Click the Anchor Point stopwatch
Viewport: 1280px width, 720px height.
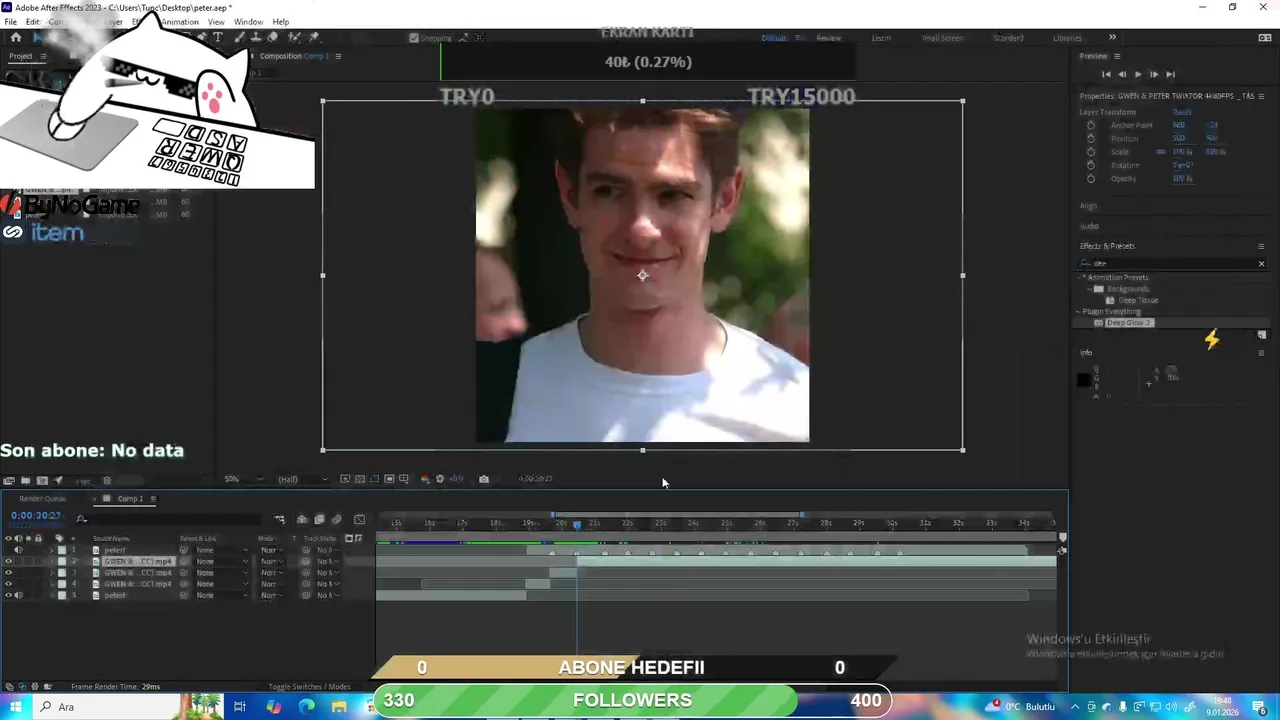point(1091,125)
